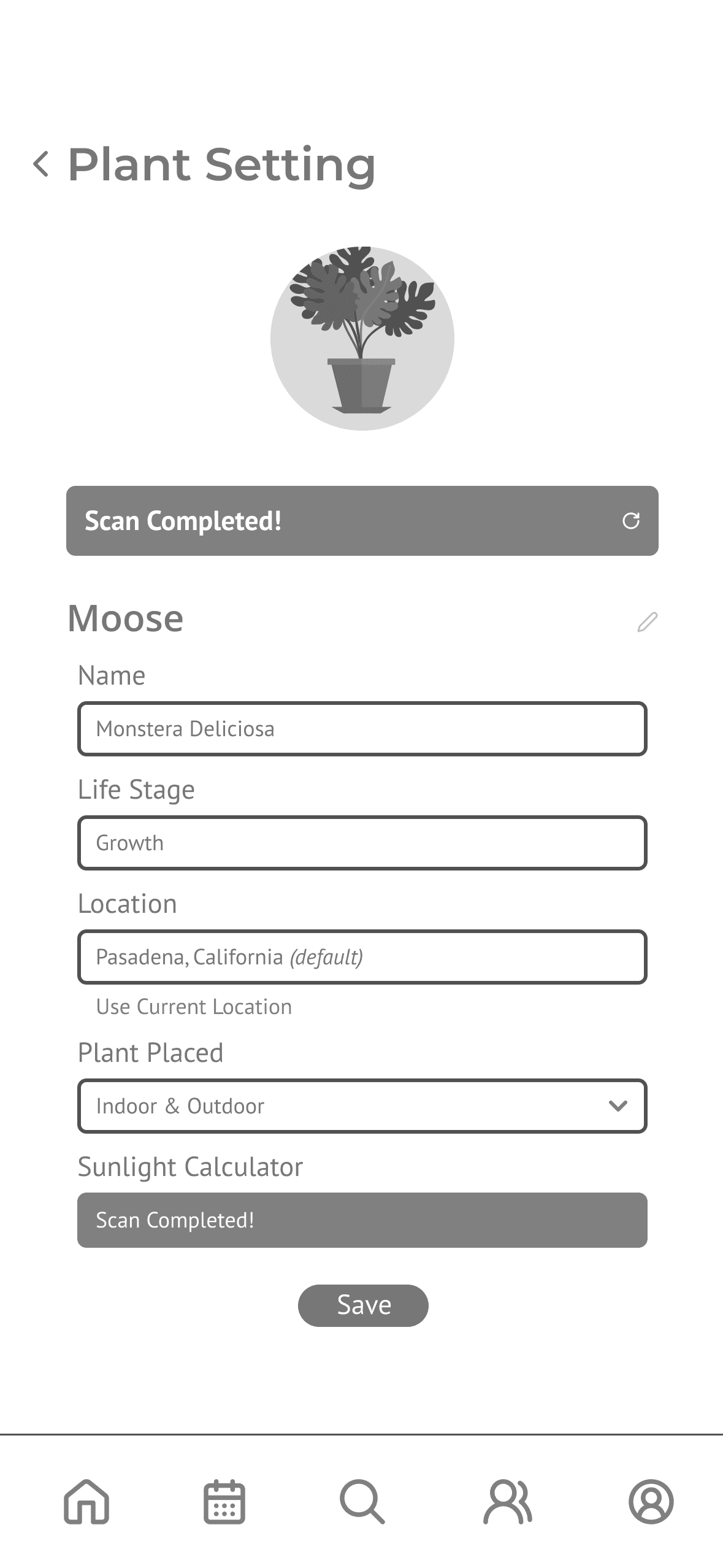Open the Profile icon in bottom navigation
Image resolution: width=723 pixels, height=1568 pixels.
651,1501
